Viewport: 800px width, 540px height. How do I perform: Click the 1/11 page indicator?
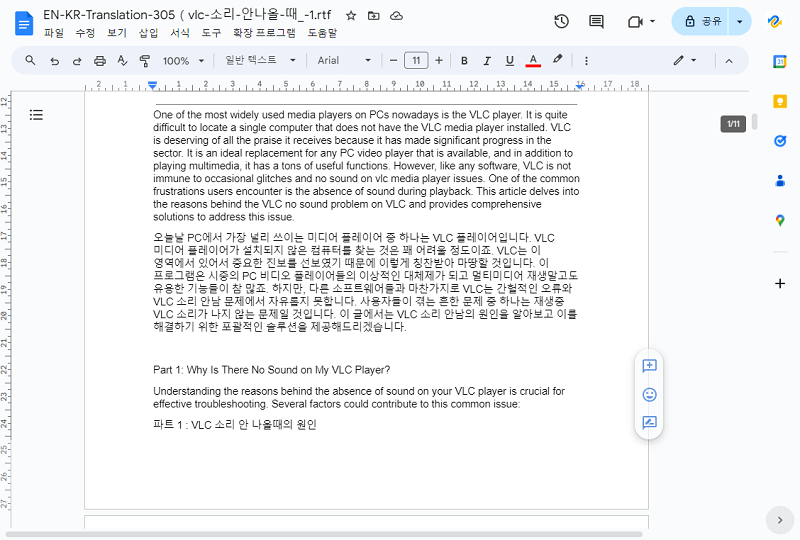[733, 124]
